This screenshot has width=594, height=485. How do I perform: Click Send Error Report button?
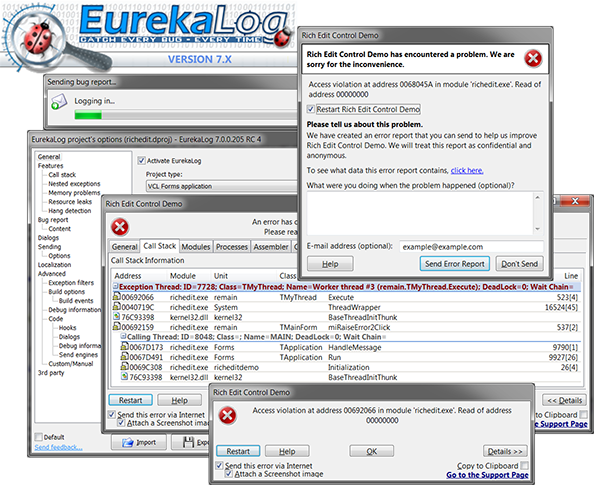click(455, 264)
